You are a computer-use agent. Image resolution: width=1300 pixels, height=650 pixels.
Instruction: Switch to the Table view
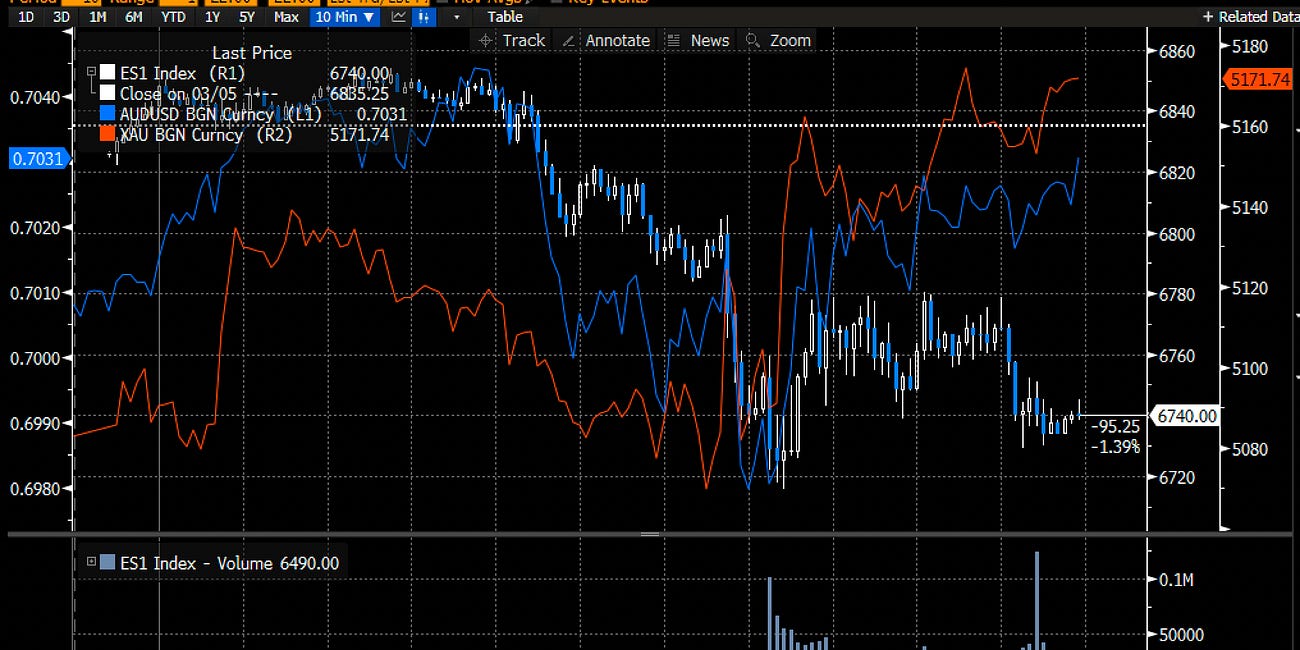(x=505, y=17)
